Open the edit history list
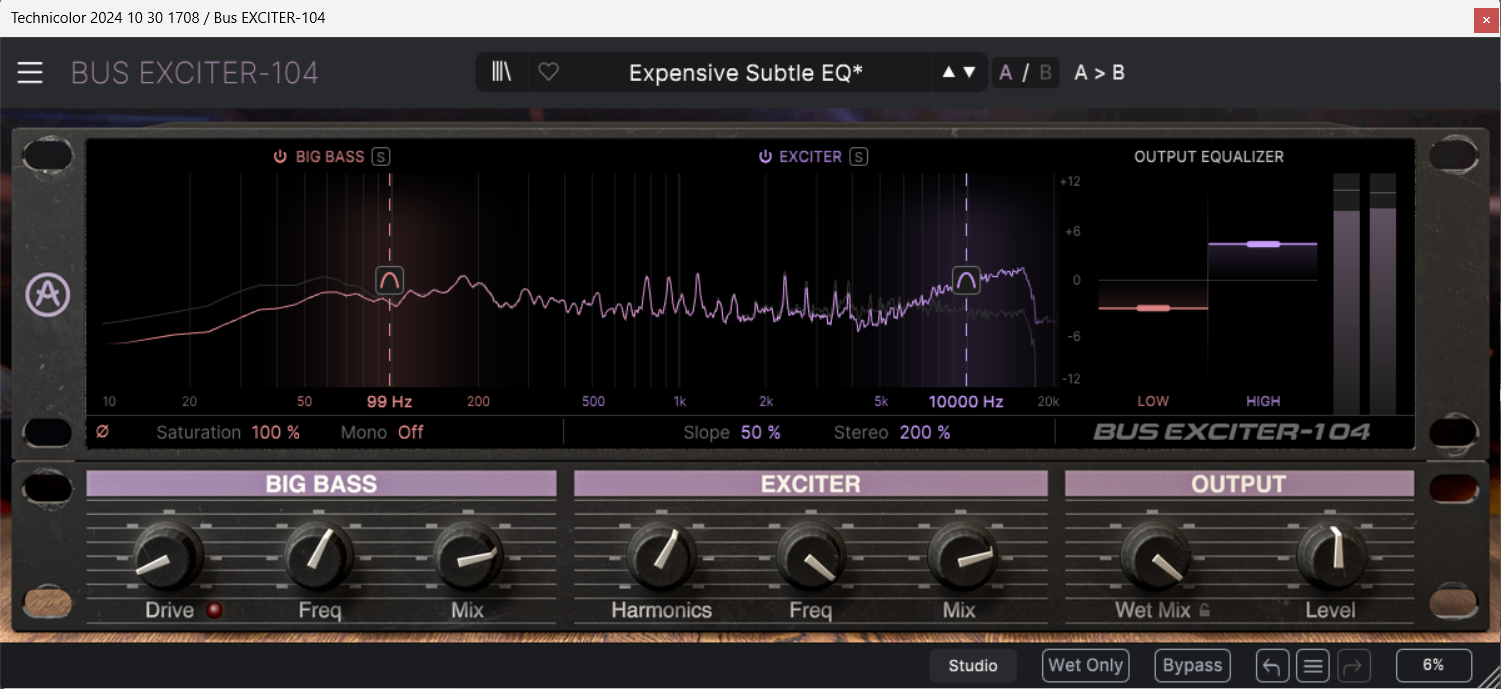This screenshot has width=1501, height=689. point(1313,666)
